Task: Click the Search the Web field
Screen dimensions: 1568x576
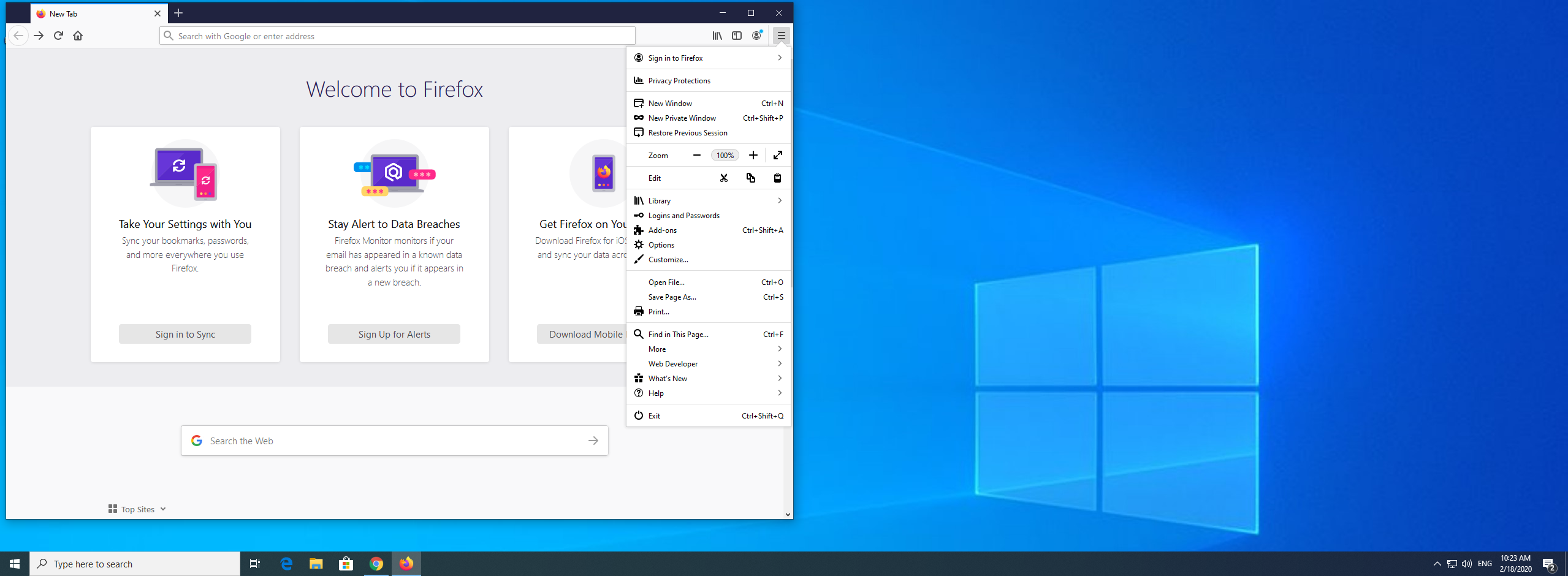Action: [x=395, y=441]
